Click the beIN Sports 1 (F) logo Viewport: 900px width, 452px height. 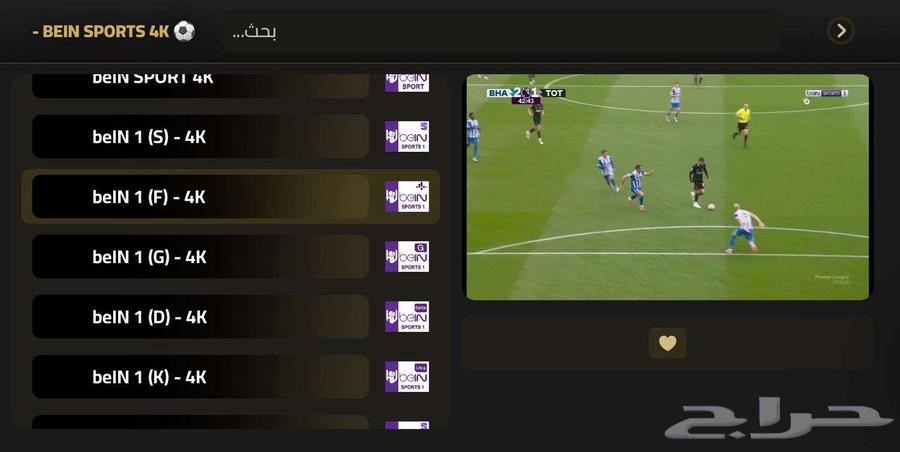(x=407, y=196)
